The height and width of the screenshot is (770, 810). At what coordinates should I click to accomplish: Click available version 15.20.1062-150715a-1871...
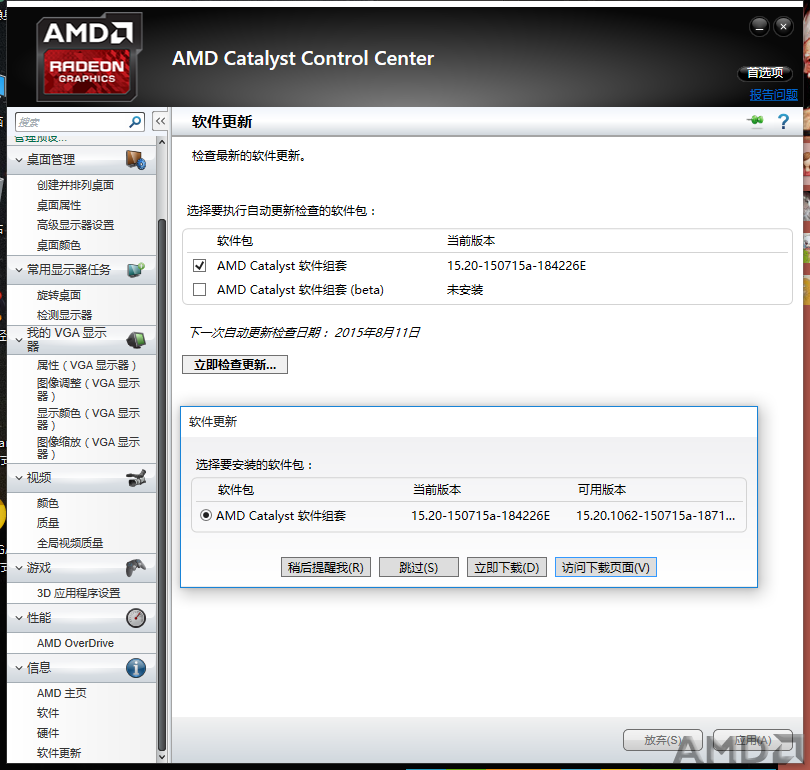click(656, 515)
